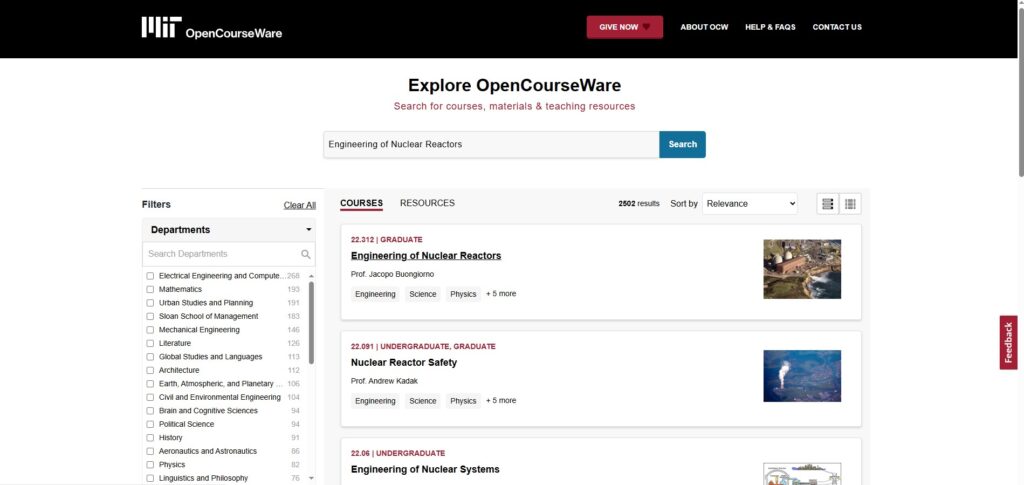Image resolution: width=1024 pixels, height=485 pixels.
Task: Tick Linguistics and Philosophy checkbox
Action: tap(150, 478)
